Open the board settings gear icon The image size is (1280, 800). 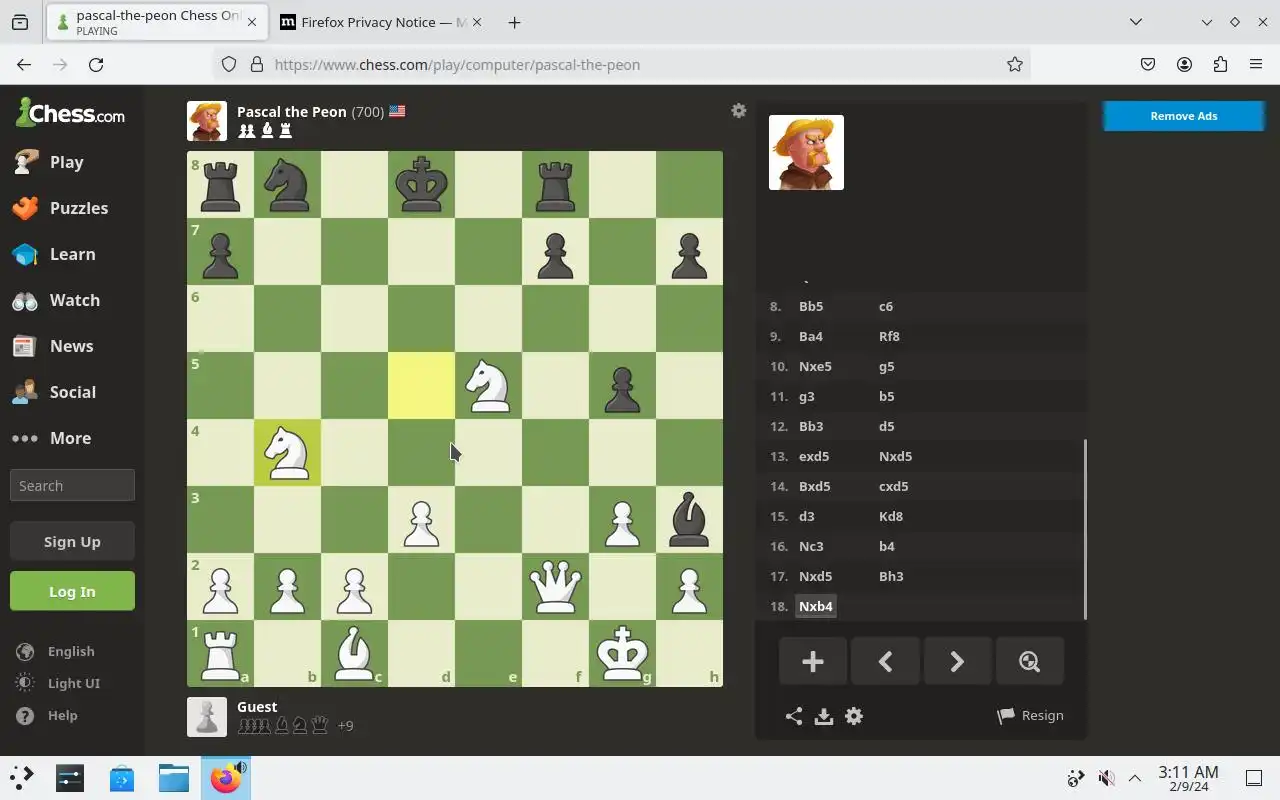[739, 111]
